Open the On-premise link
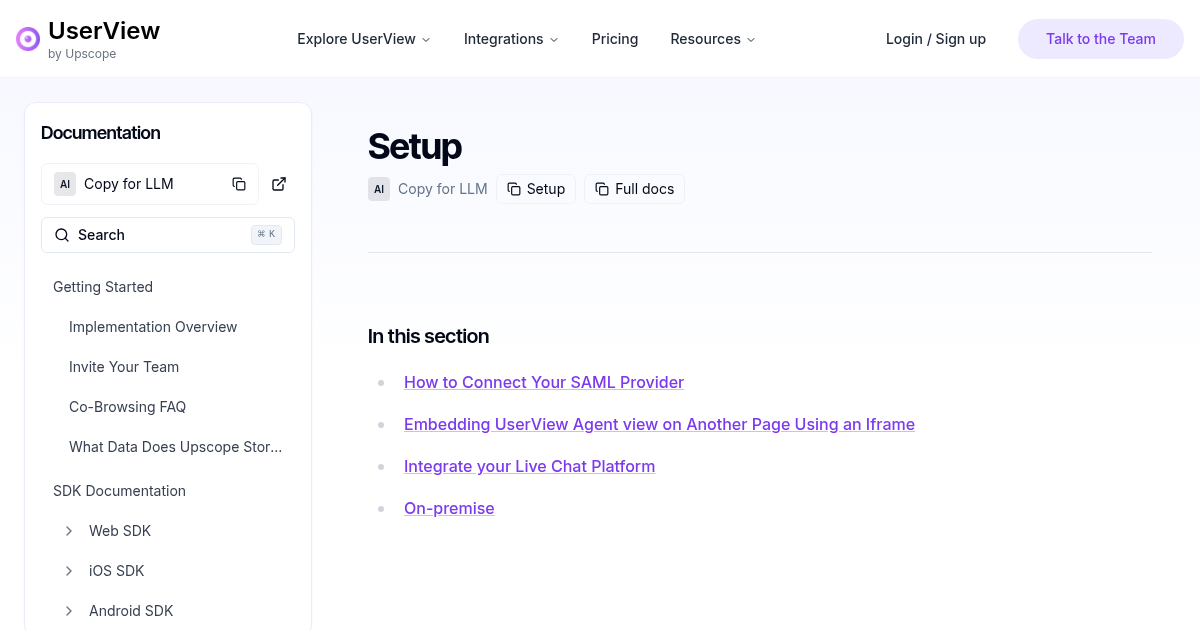1200x630 pixels. coord(449,508)
